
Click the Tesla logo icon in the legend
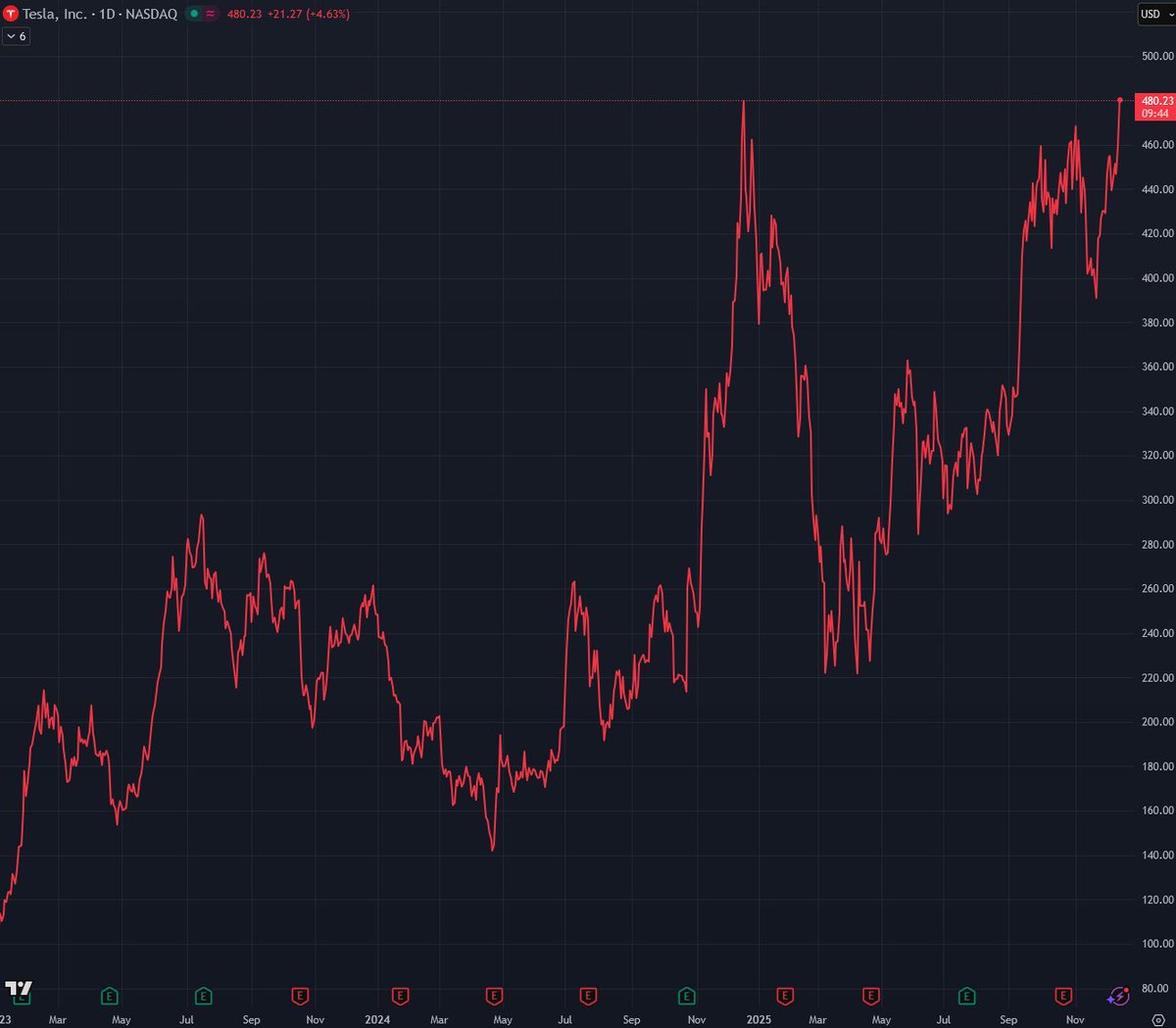click(11, 14)
